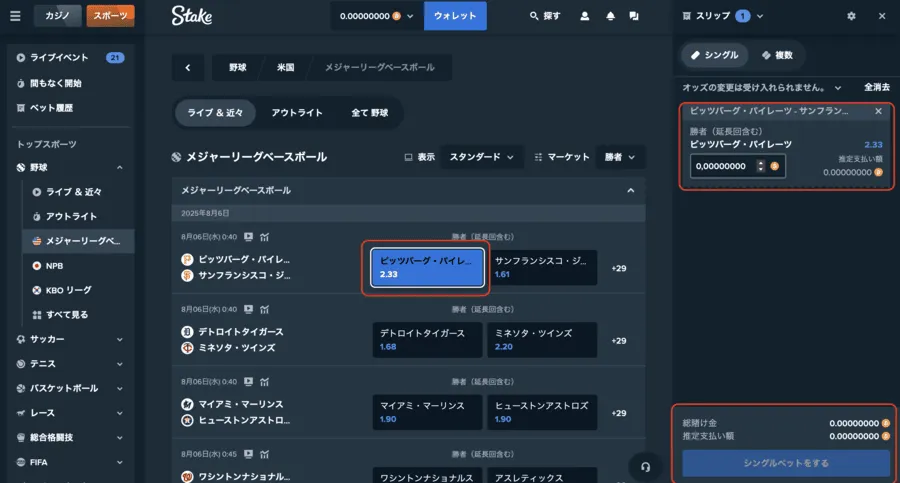Open the hamburger menu icon
Screen dimensions: 900x483
click(x=15, y=16)
